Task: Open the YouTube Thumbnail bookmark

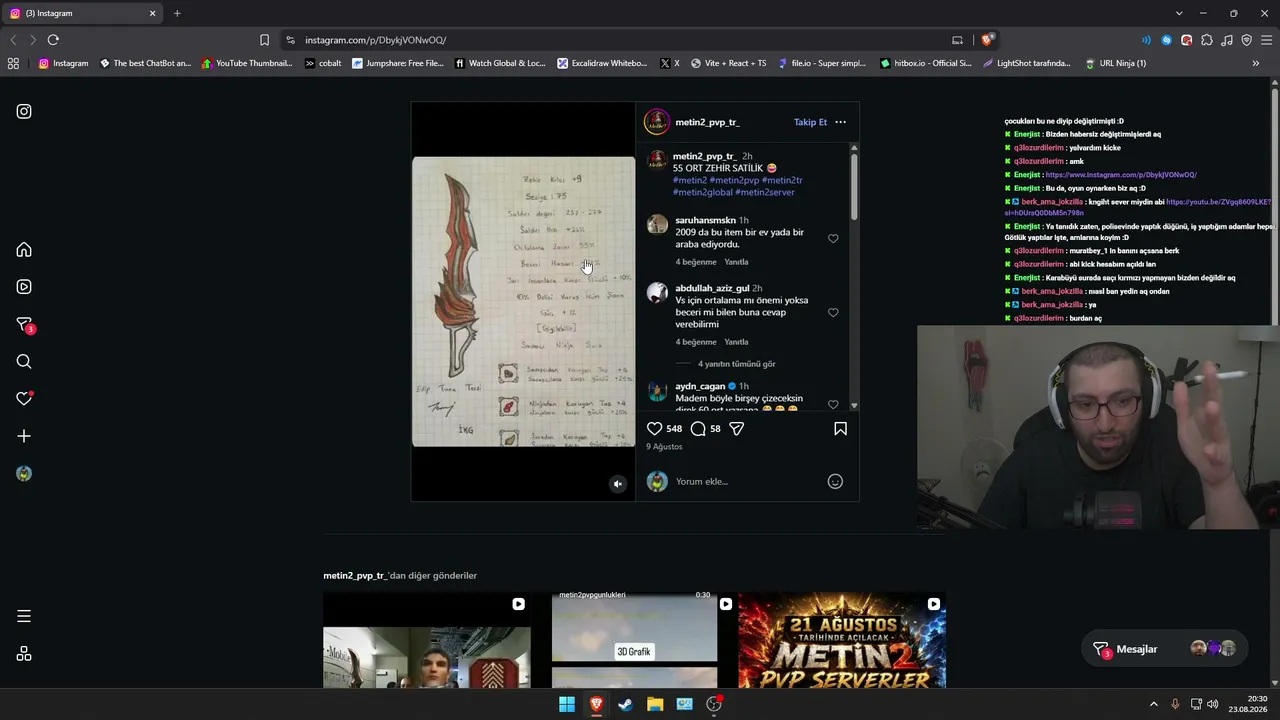Action: pyautogui.click(x=247, y=63)
